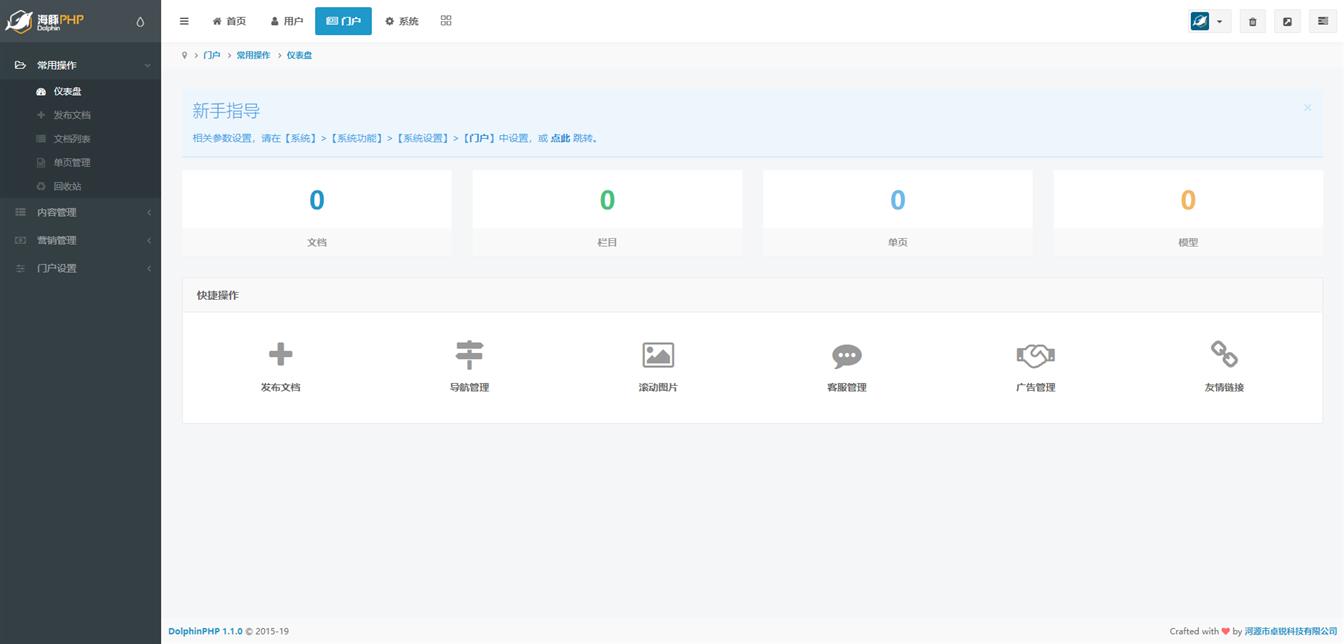
Task: Toggle the right side panel icon
Action: (x=1322, y=21)
